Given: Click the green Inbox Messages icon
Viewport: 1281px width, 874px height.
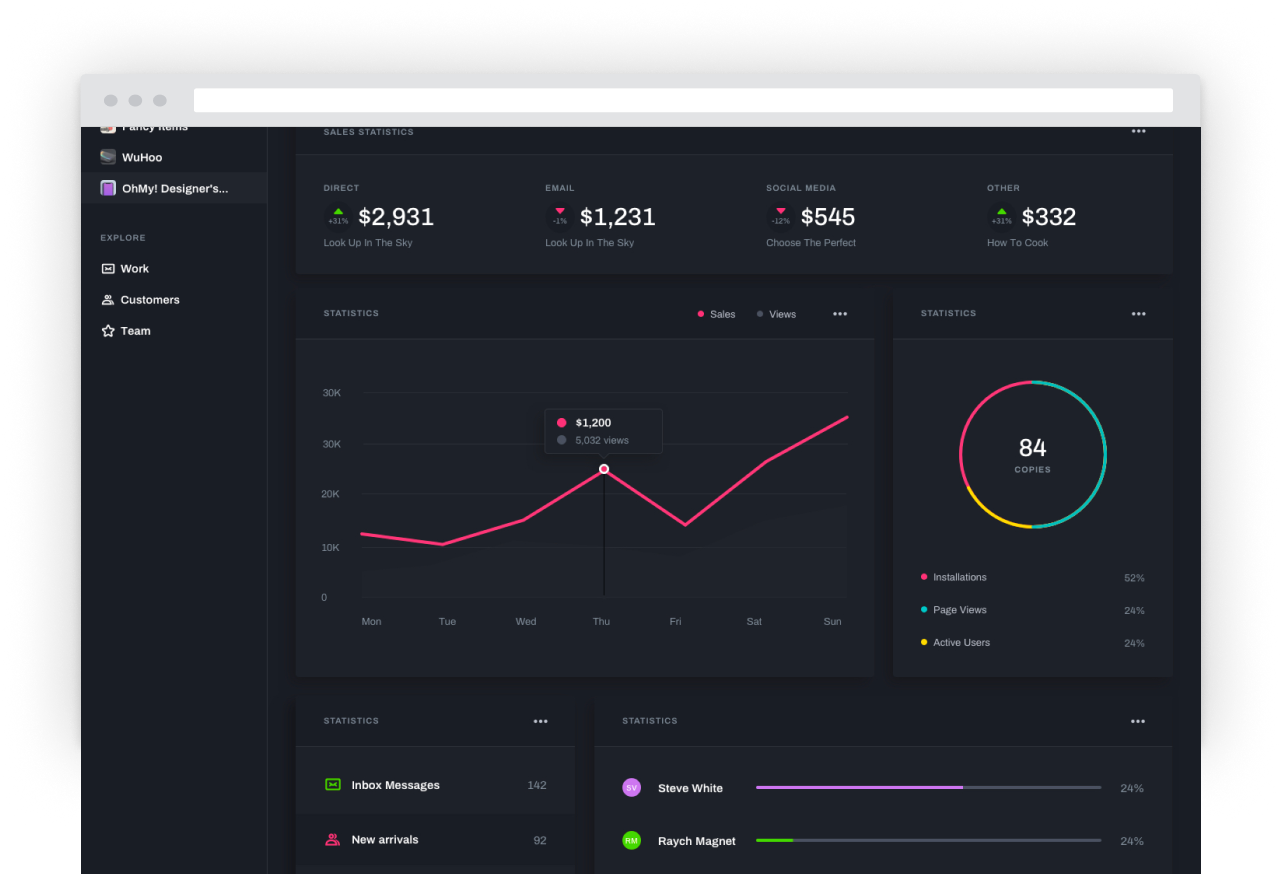Looking at the screenshot, I should (x=333, y=785).
